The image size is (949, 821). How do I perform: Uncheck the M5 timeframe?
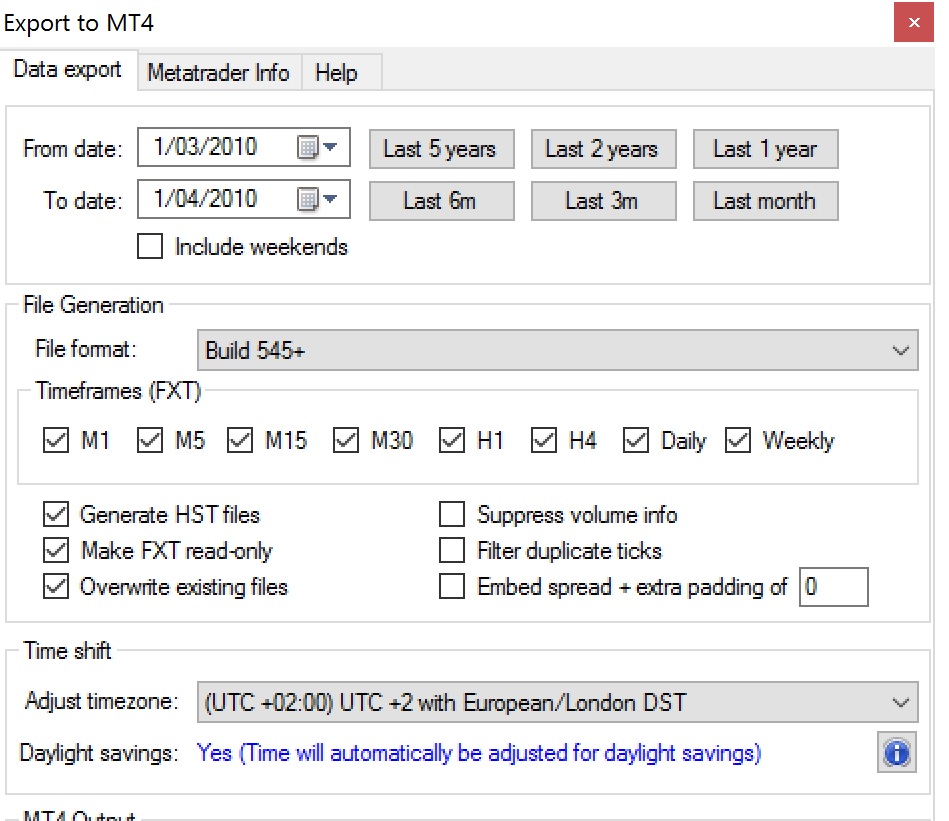click(x=149, y=440)
